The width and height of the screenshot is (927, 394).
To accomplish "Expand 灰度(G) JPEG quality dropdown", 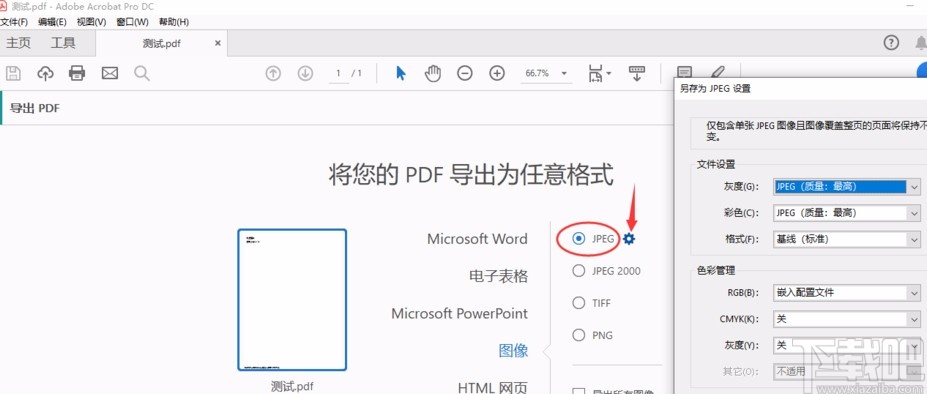I will 915,187.
